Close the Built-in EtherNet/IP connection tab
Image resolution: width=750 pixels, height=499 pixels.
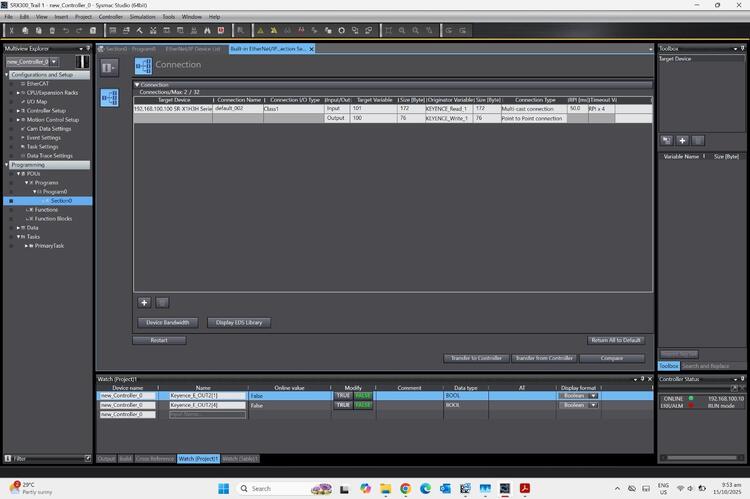(311, 48)
